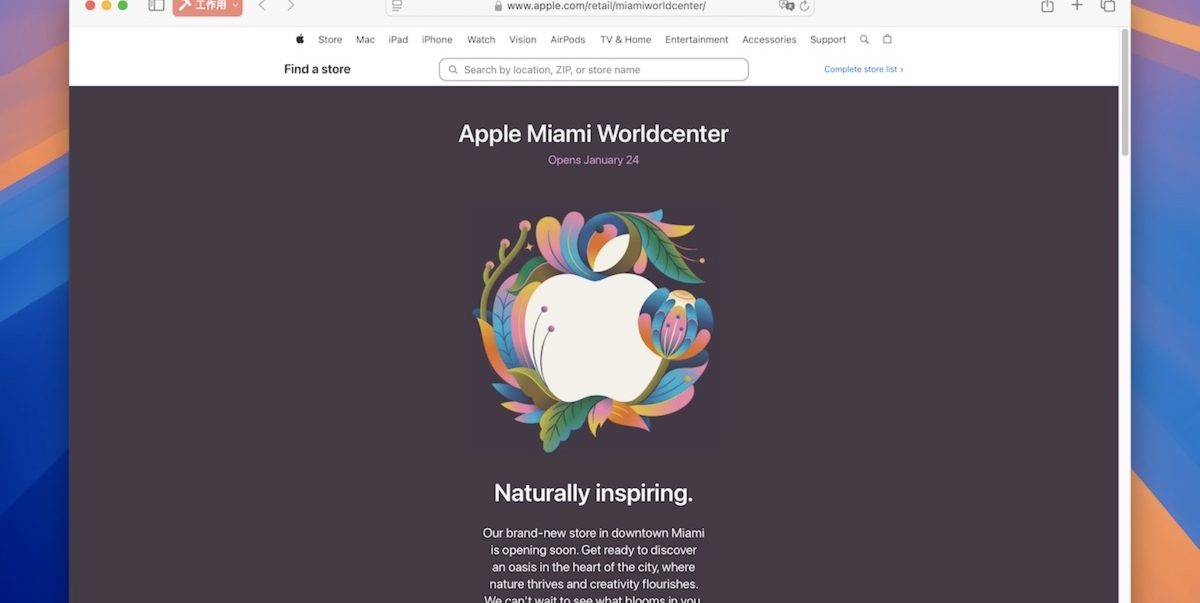Image resolution: width=1200 pixels, height=603 pixels.
Task: Open a new tab with plus icon
Action: 1077,6
